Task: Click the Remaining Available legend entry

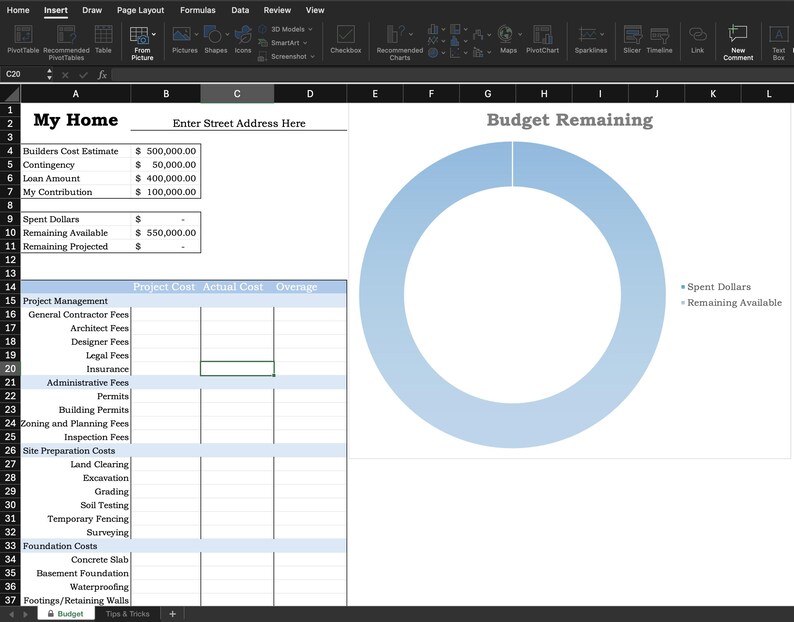Action: pyautogui.click(x=732, y=303)
